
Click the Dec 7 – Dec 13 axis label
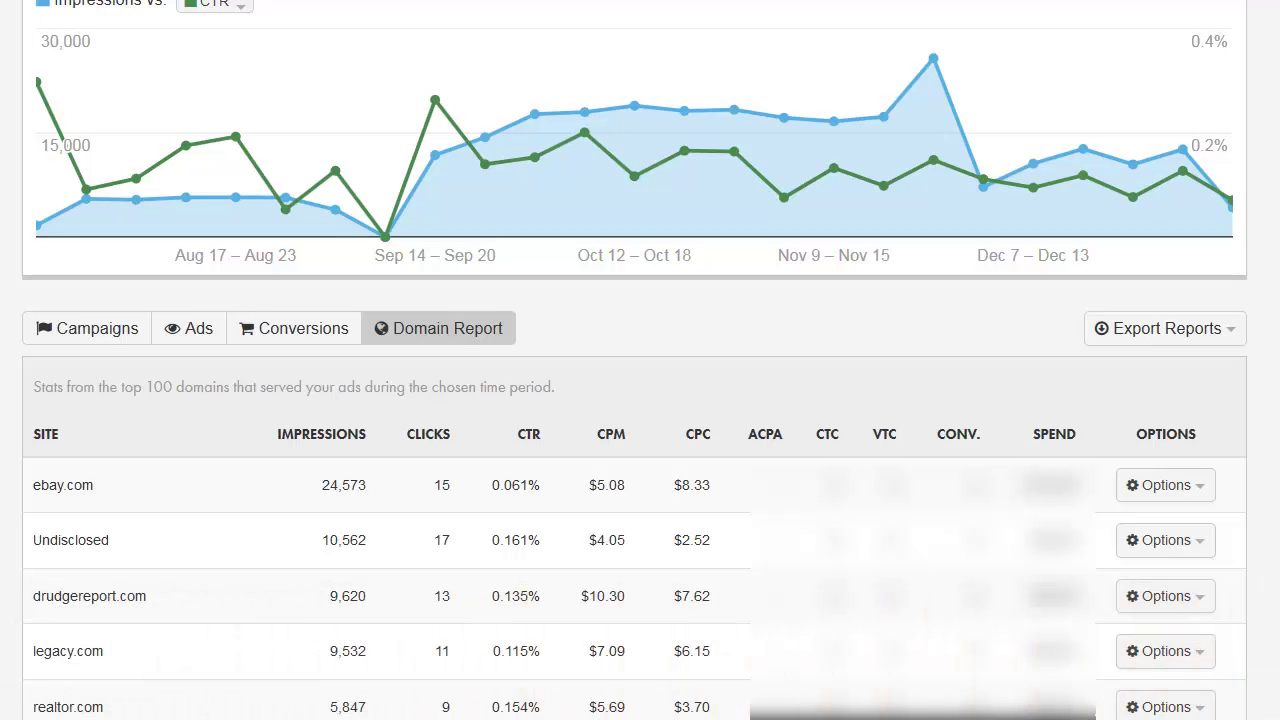(1033, 255)
